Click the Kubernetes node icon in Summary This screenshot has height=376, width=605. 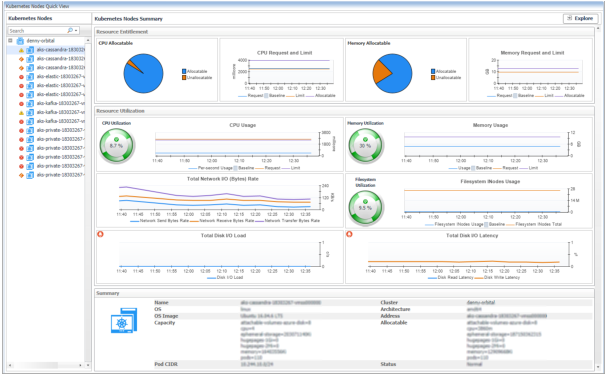pyautogui.click(x=123, y=321)
